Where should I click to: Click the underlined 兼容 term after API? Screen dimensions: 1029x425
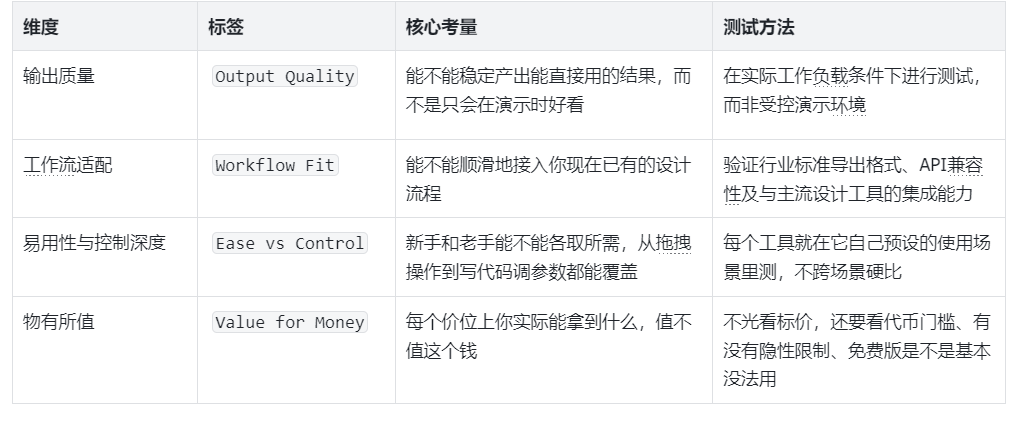click(968, 165)
